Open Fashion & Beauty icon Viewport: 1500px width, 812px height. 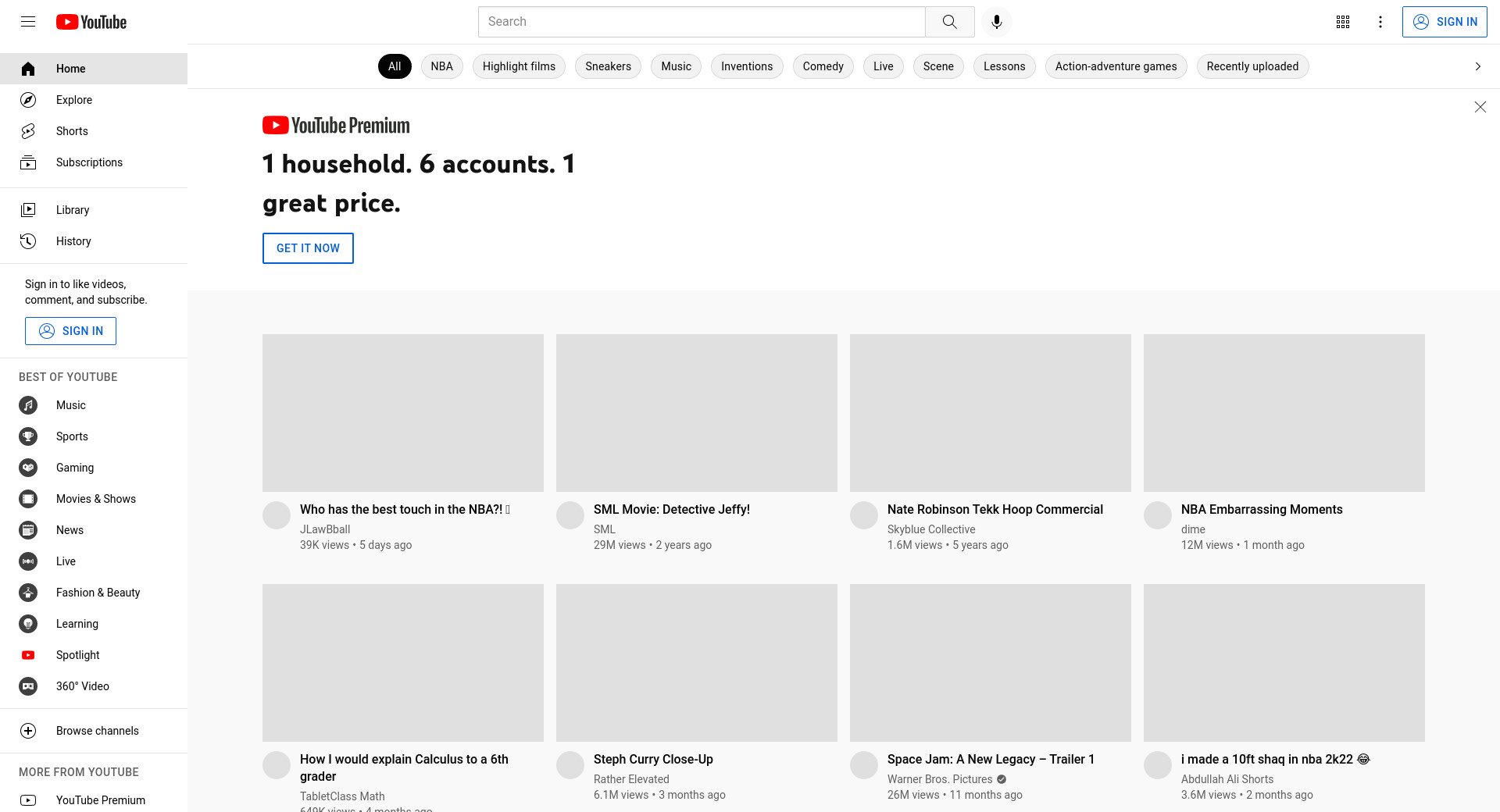coord(28,593)
